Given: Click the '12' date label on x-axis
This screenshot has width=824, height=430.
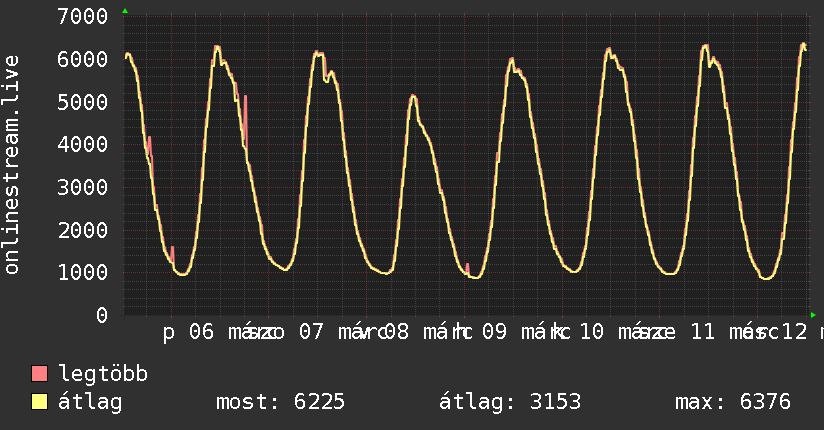Looking at the screenshot, I should tap(794, 332).
